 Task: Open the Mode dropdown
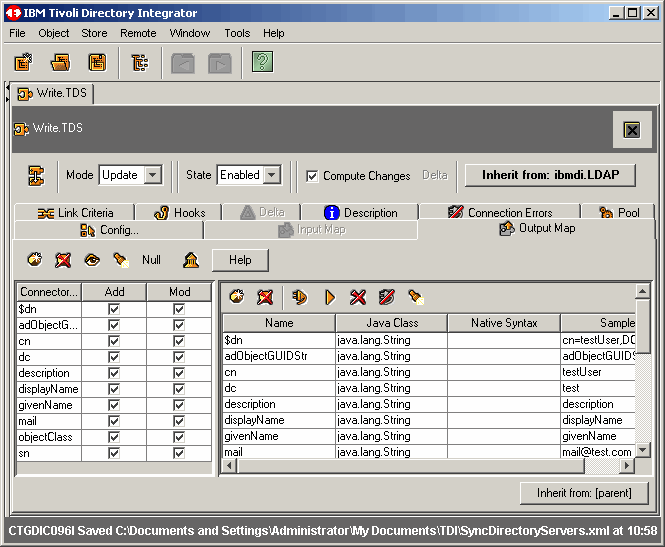pyautogui.click(x=152, y=175)
